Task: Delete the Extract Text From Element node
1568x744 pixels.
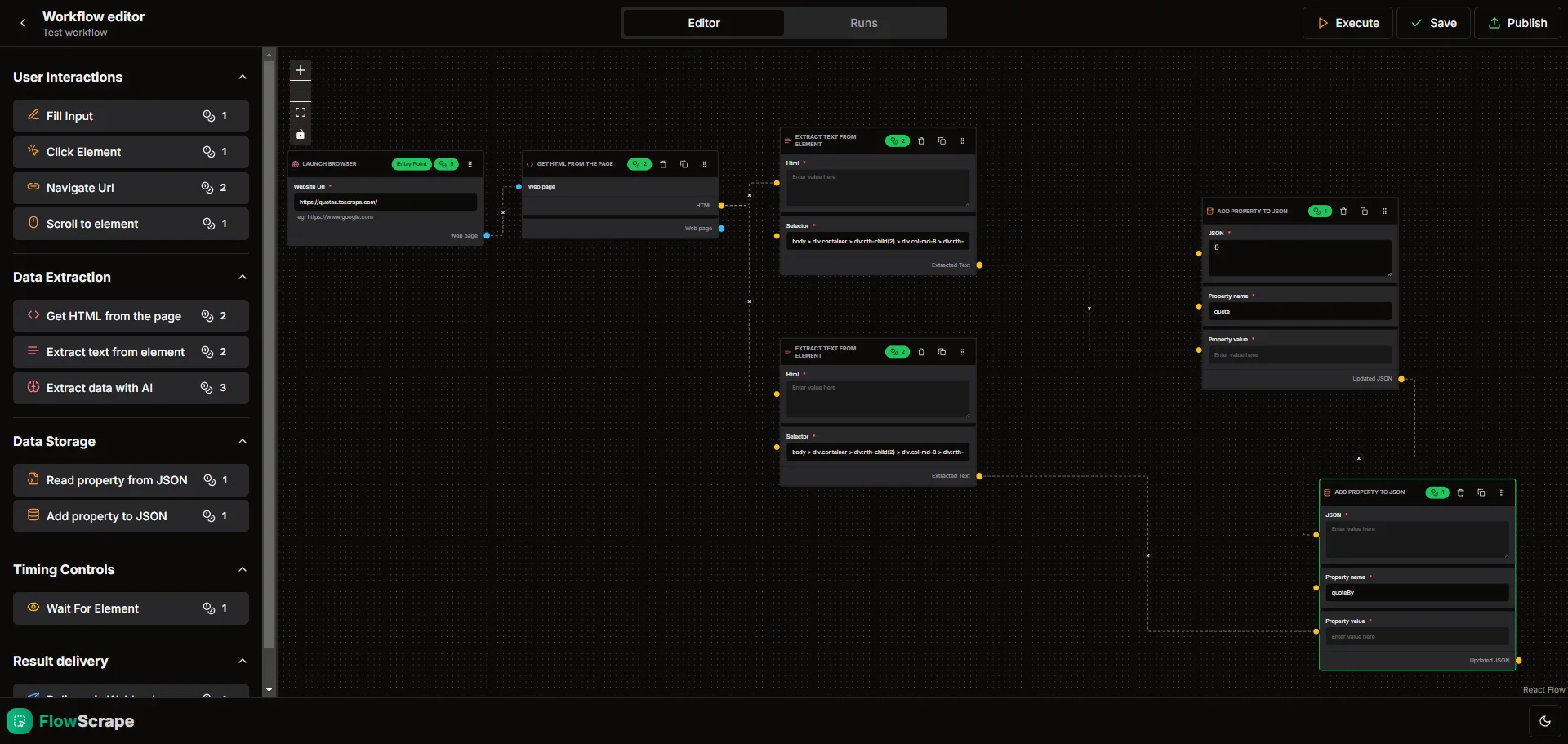Action: pyautogui.click(x=921, y=140)
